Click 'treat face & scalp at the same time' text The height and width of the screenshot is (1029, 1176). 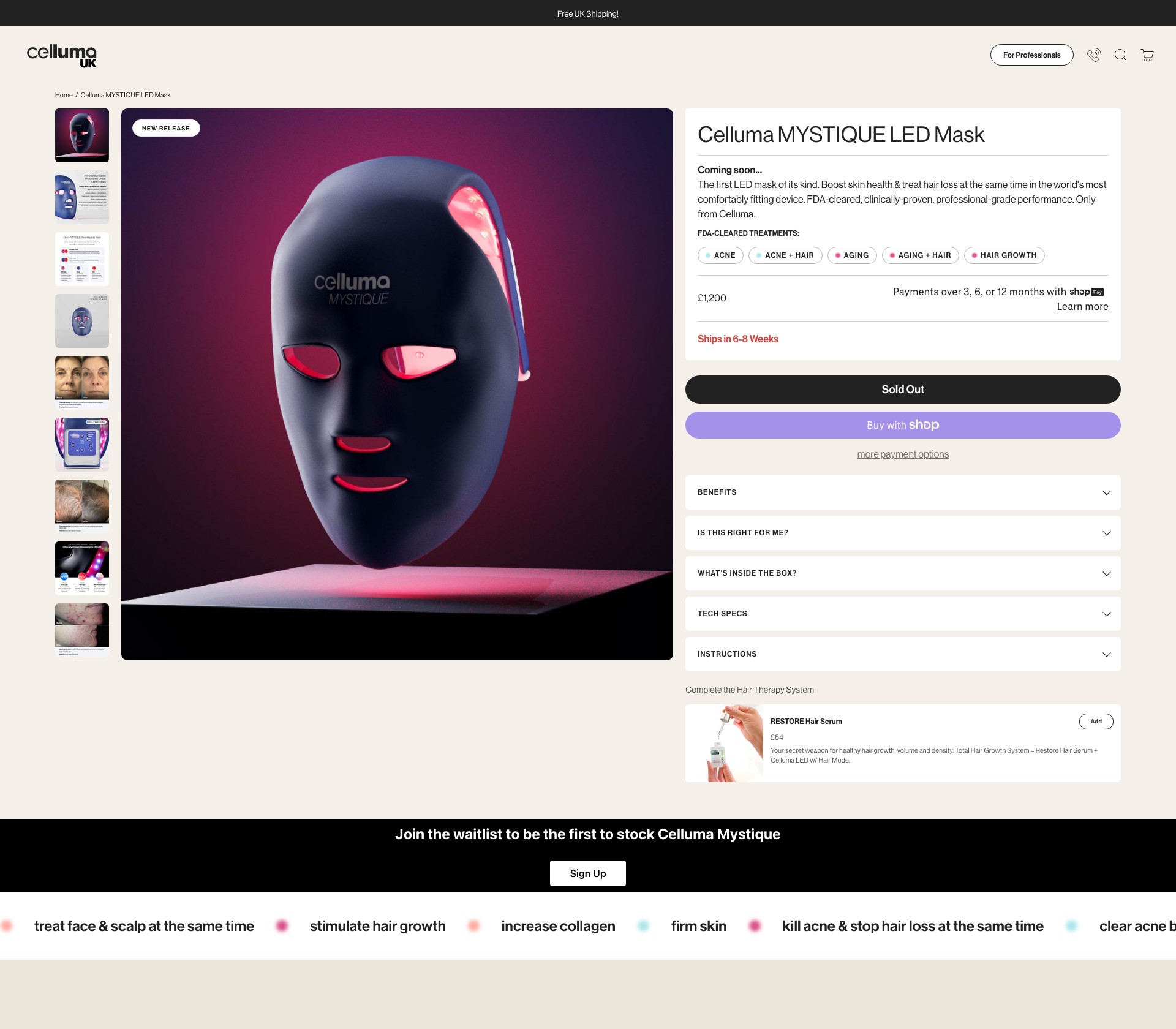coord(144,926)
